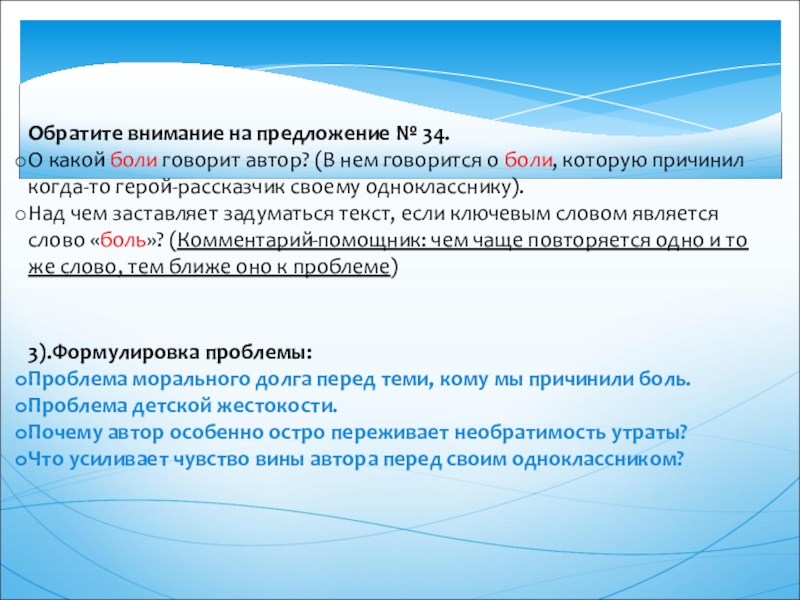Click 'Почему автор особенно остро переживает' line
Image resolution: width=800 pixels, height=600 pixels.
(x=358, y=432)
